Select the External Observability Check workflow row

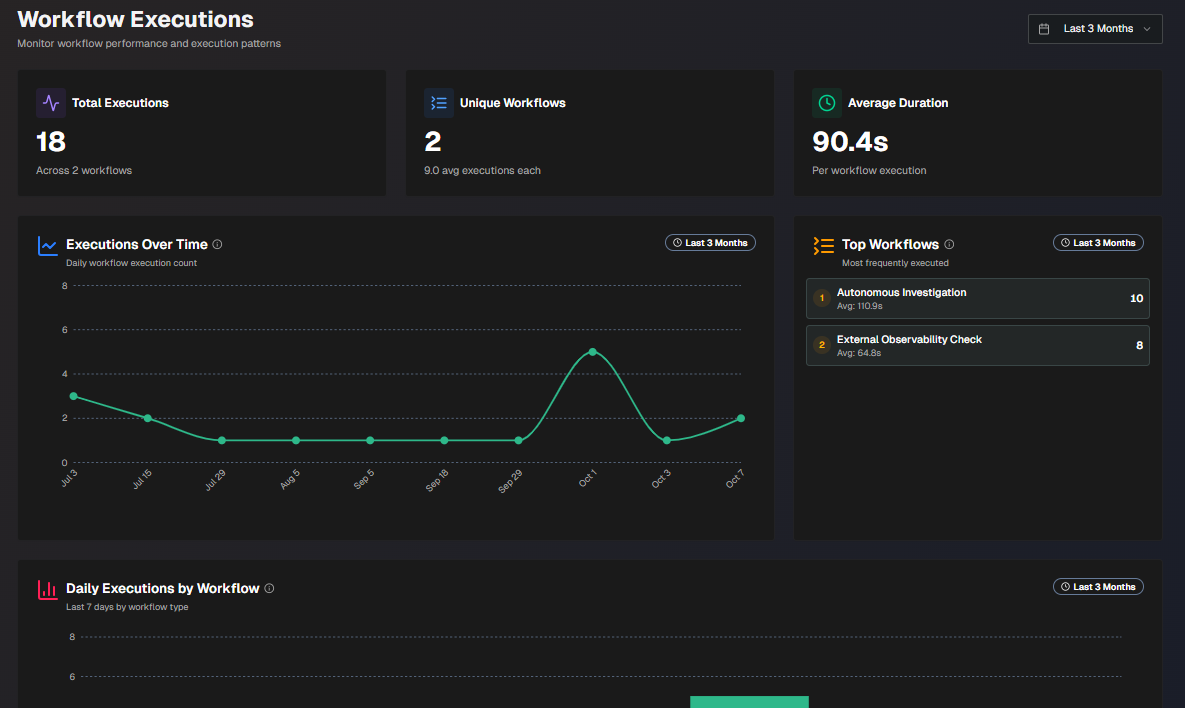977,345
